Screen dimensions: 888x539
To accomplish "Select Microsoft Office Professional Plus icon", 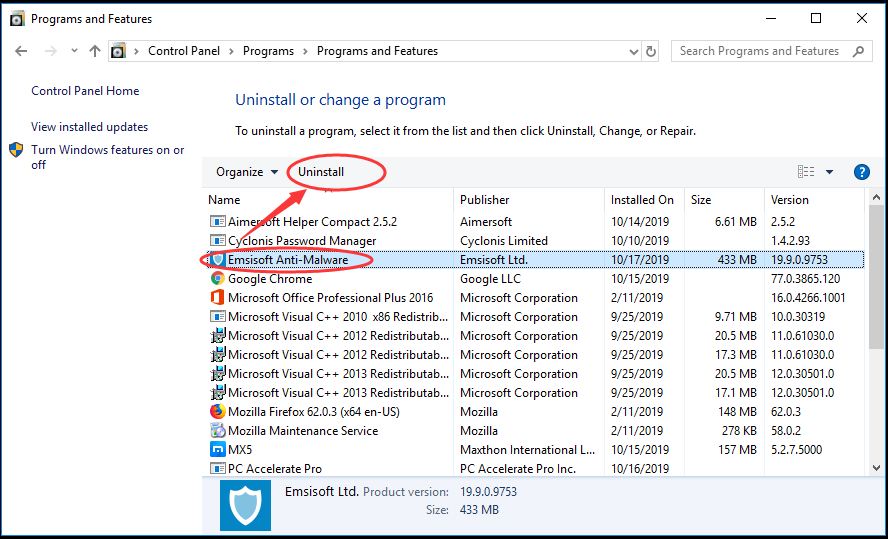I will pos(217,298).
